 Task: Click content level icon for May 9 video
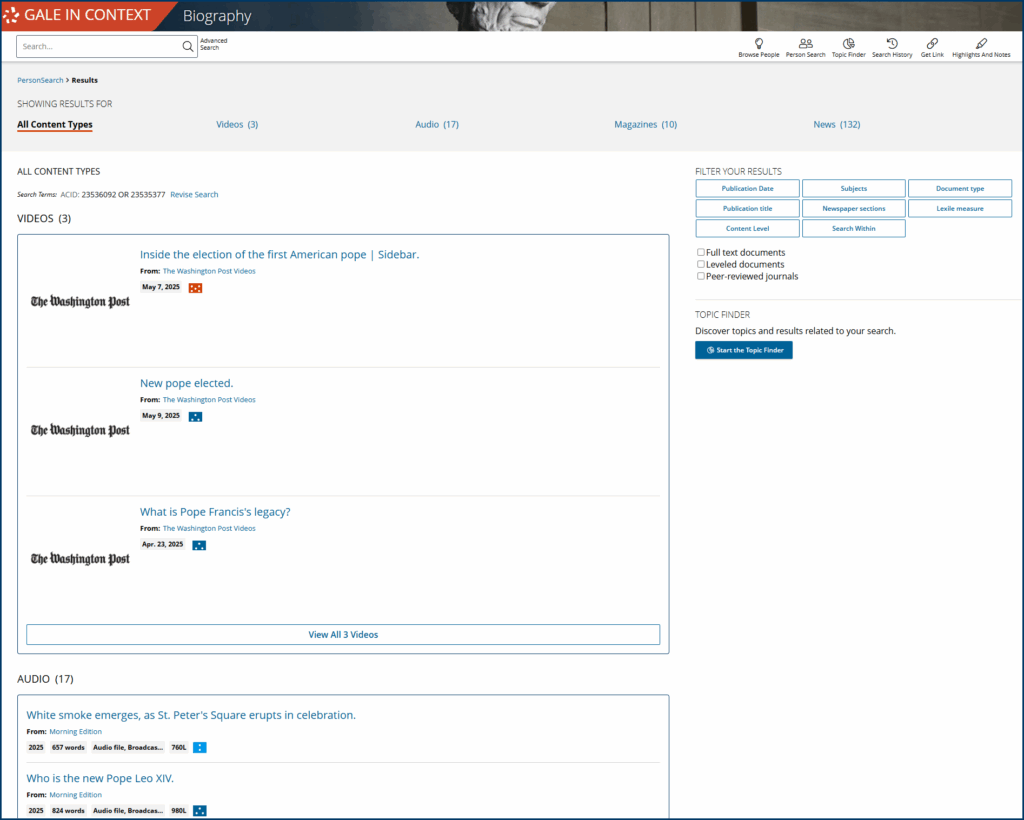tap(195, 417)
